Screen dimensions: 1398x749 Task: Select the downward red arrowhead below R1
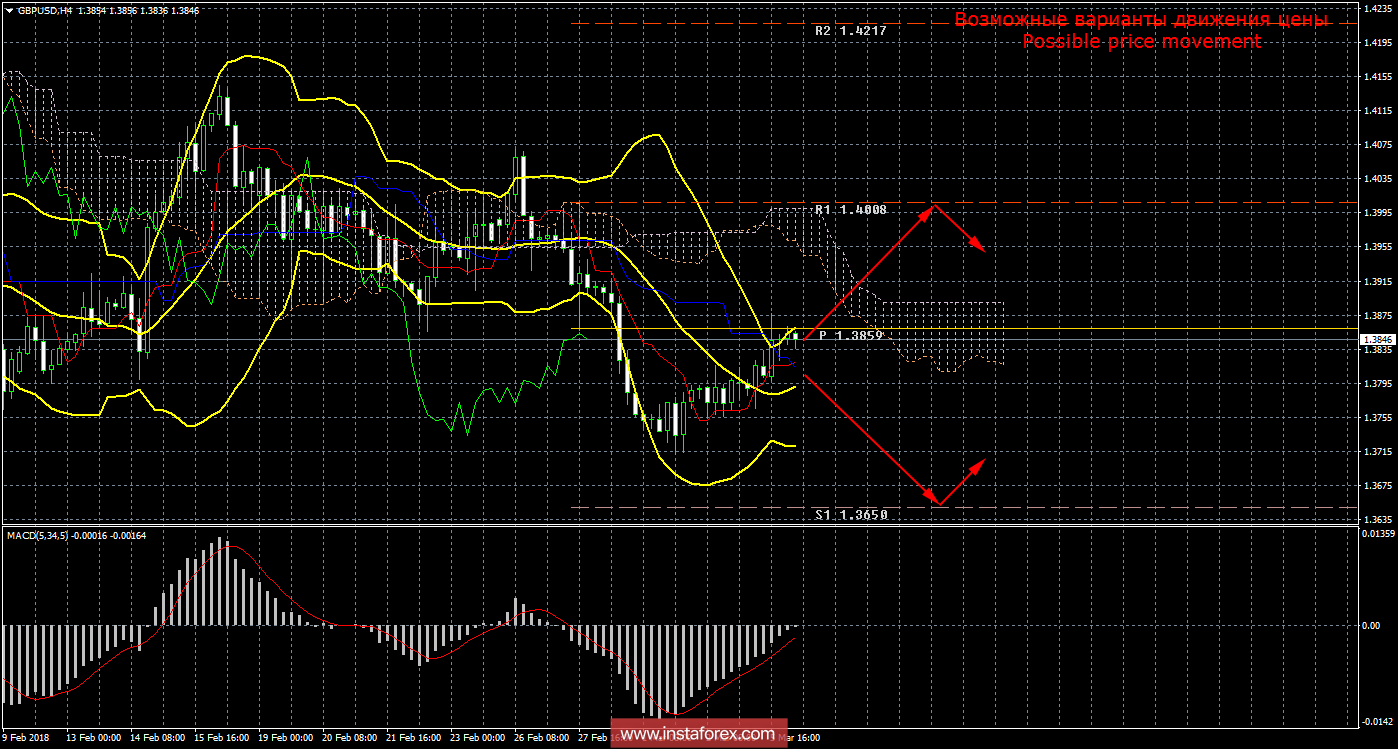(982, 249)
